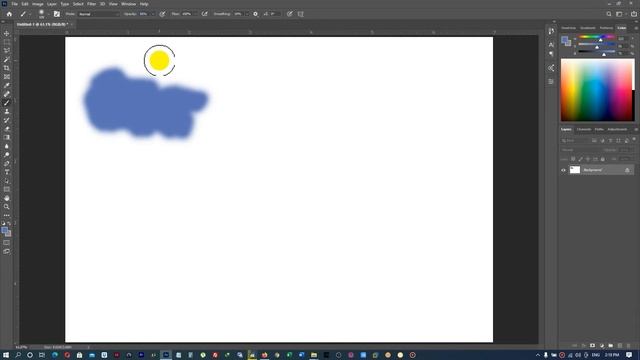Image resolution: width=640 pixels, height=360 pixels.
Task: Click the Background layer lock icon
Action: click(x=627, y=170)
